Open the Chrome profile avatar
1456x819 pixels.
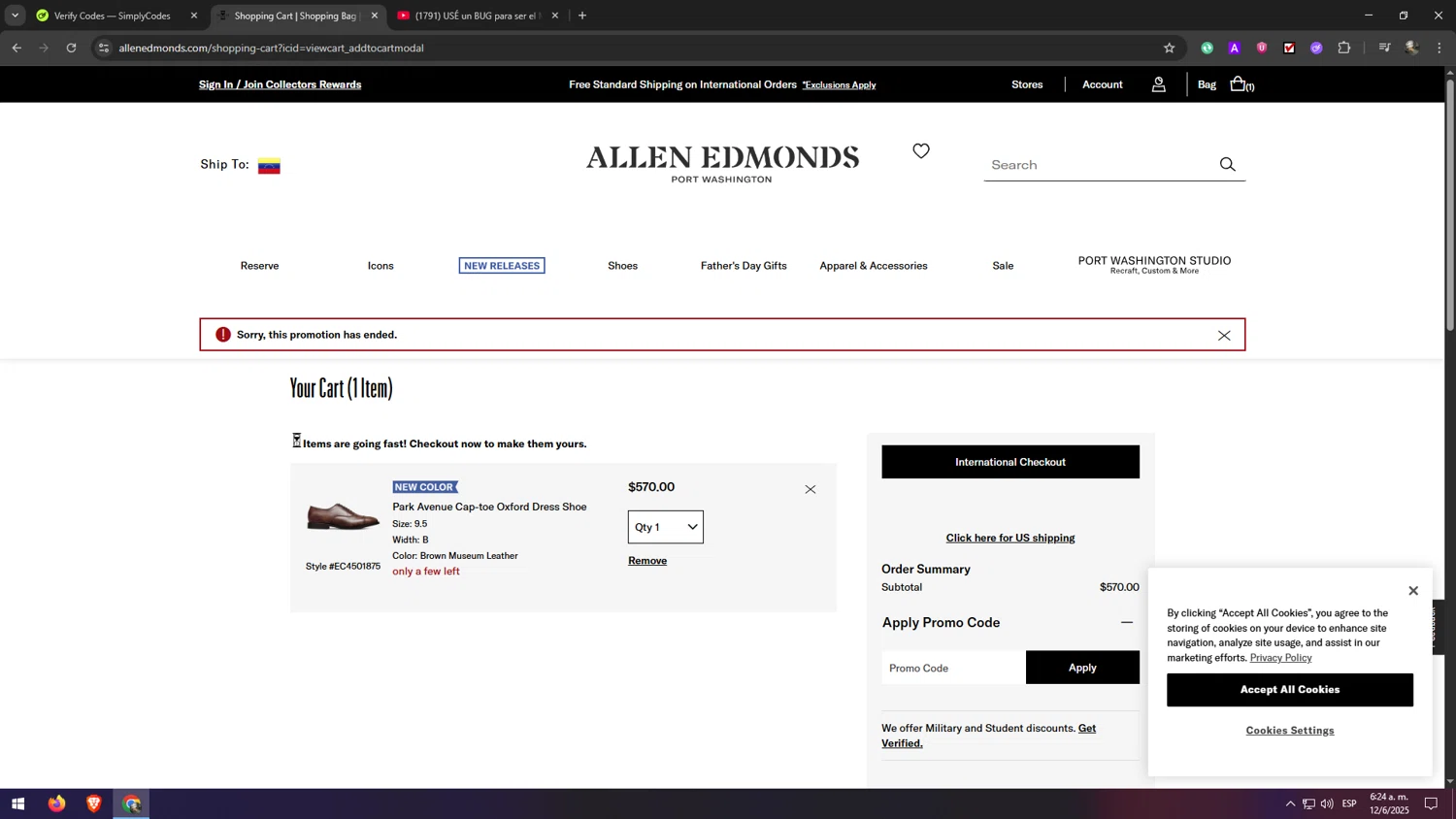pyautogui.click(x=1412, y=48)
